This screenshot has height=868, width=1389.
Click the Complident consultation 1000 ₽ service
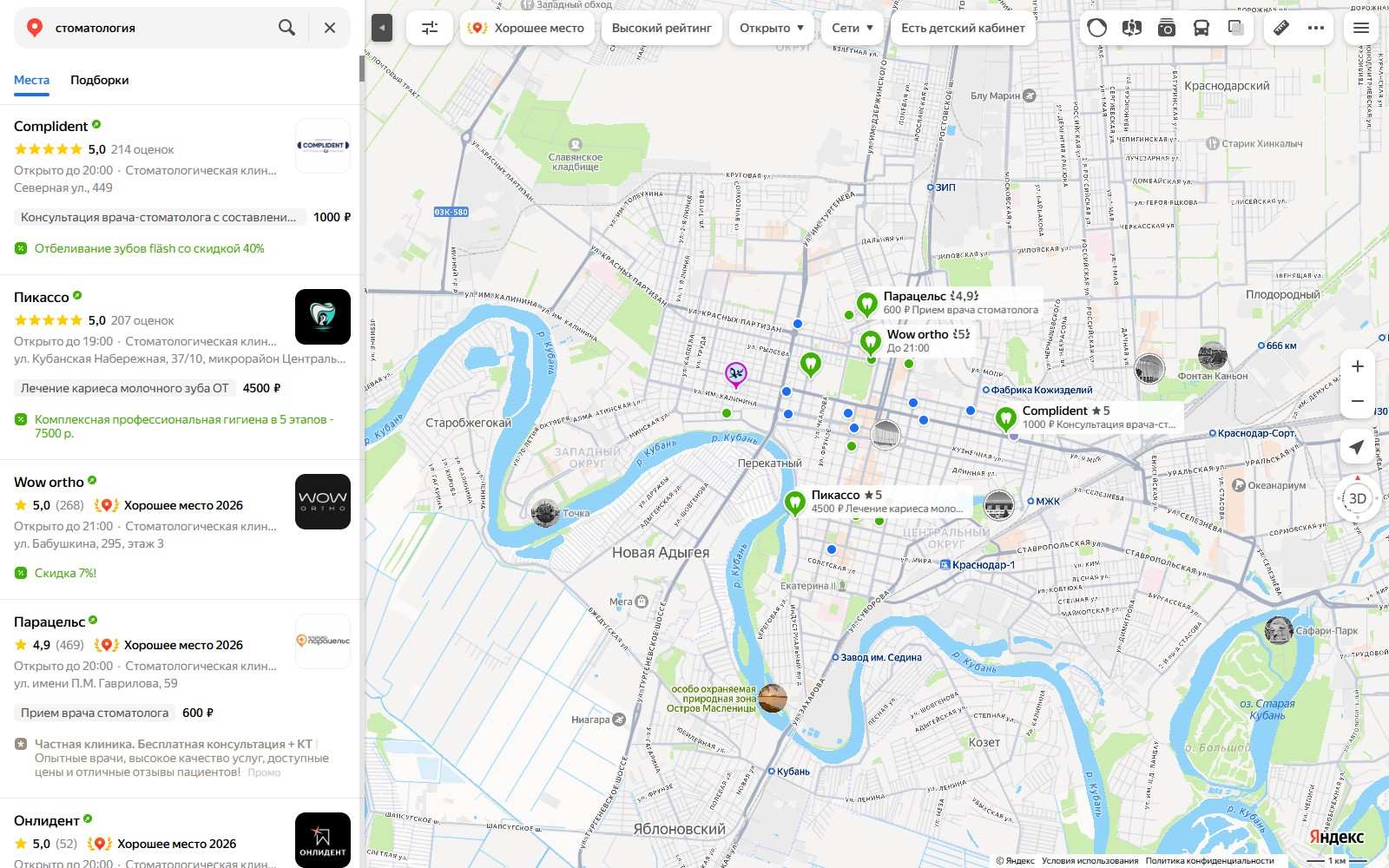161,217
